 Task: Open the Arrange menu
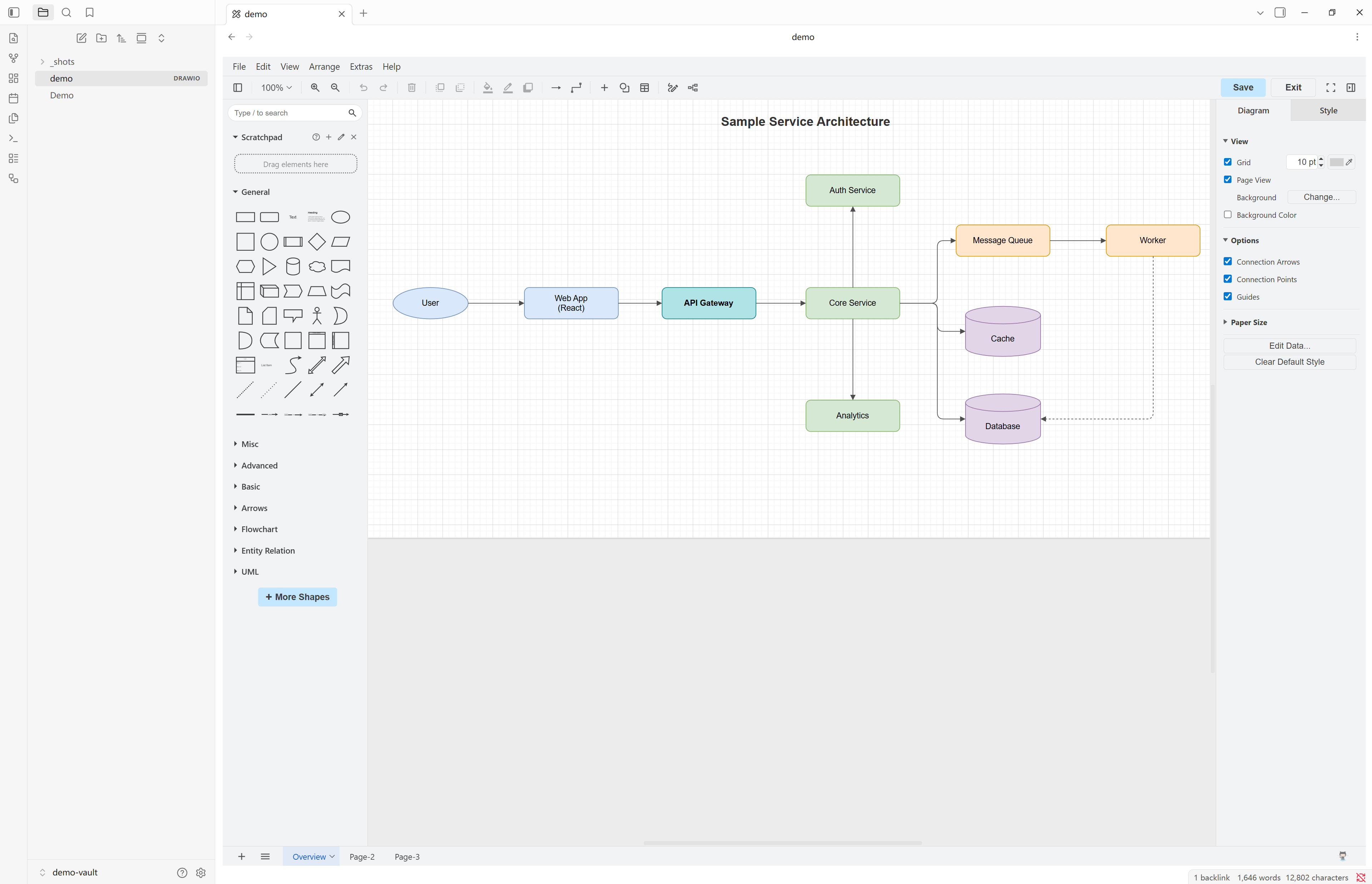(324, 67)
